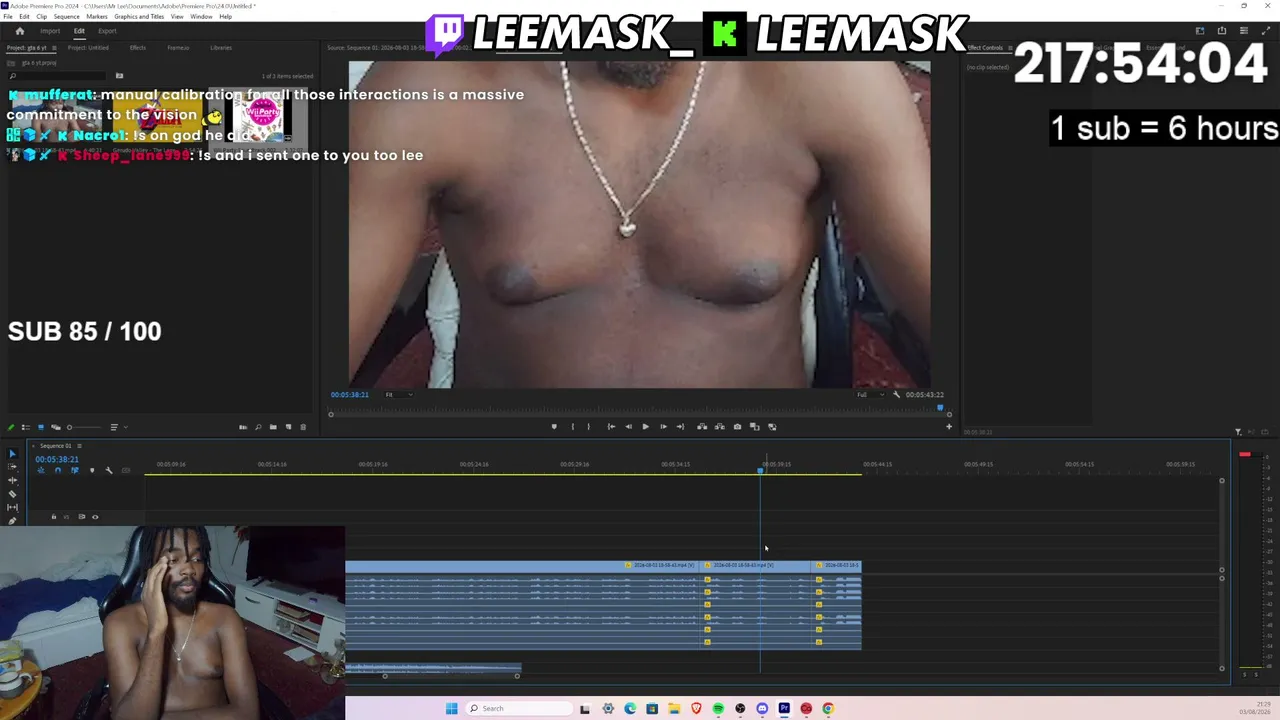Screen dimensions: 1280x720
Task: Select the Track Select Forward tool
Action: click(12, 467)
